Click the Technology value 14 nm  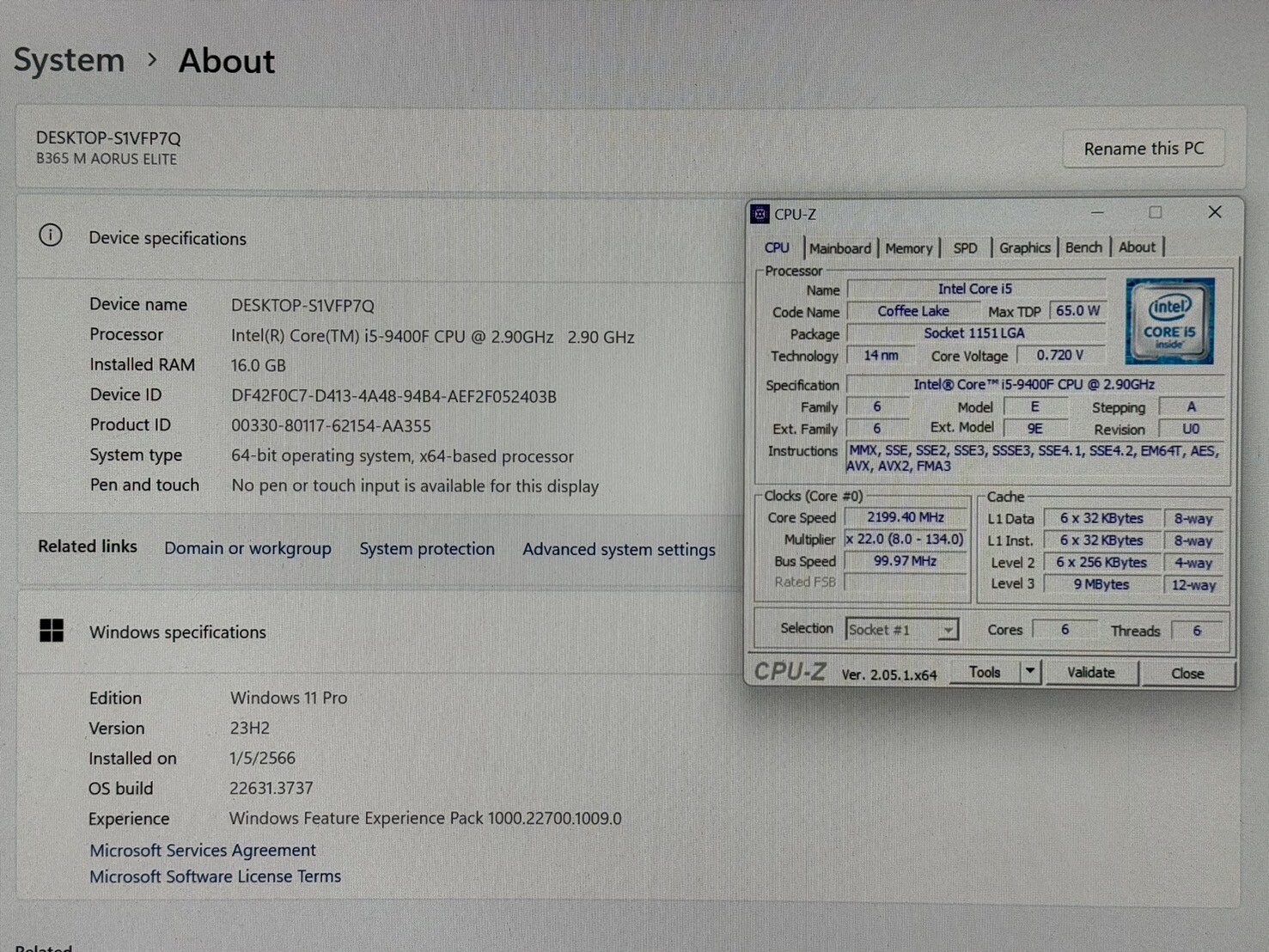881,355
